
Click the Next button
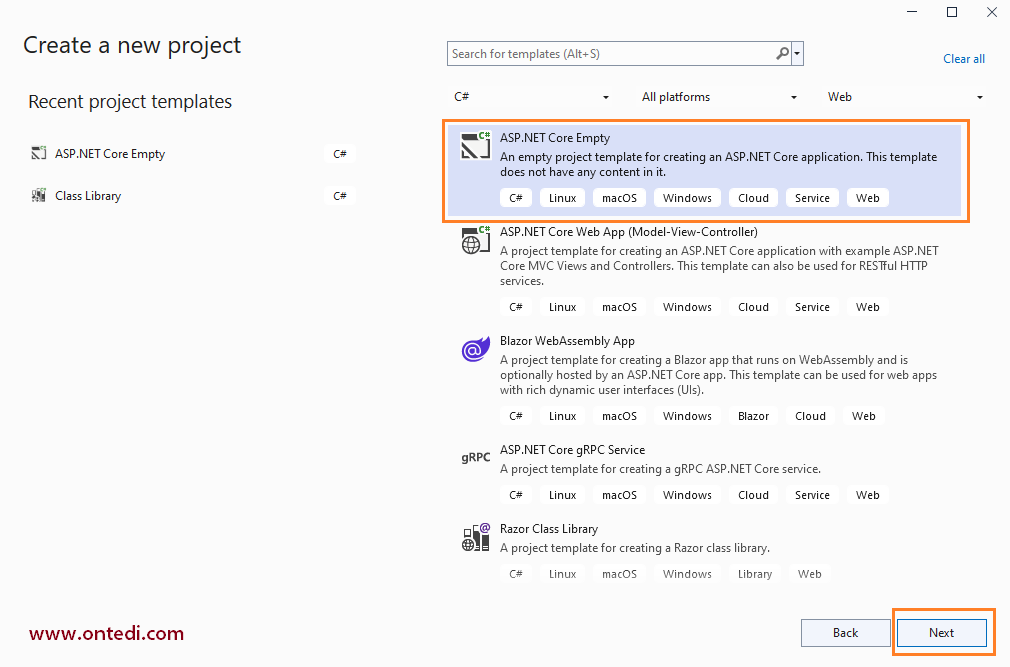(941, 633)
